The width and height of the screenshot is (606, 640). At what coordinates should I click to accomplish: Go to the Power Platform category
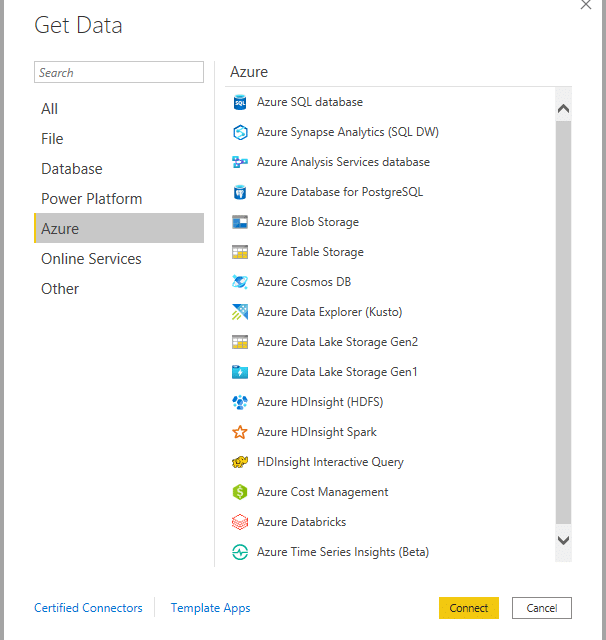pos(92,199)
